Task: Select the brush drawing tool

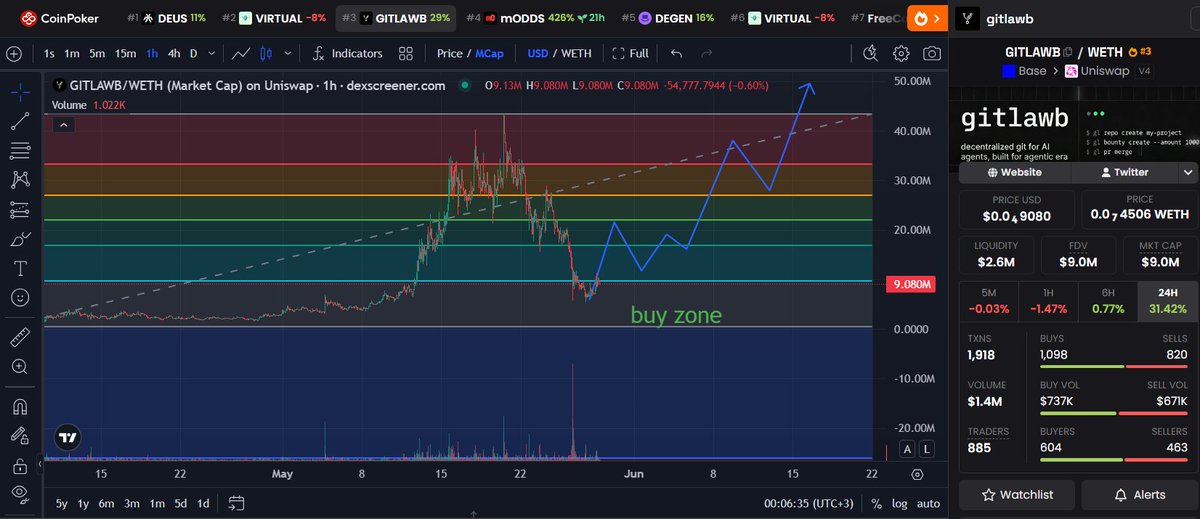Action: click(x=20, y=239)
